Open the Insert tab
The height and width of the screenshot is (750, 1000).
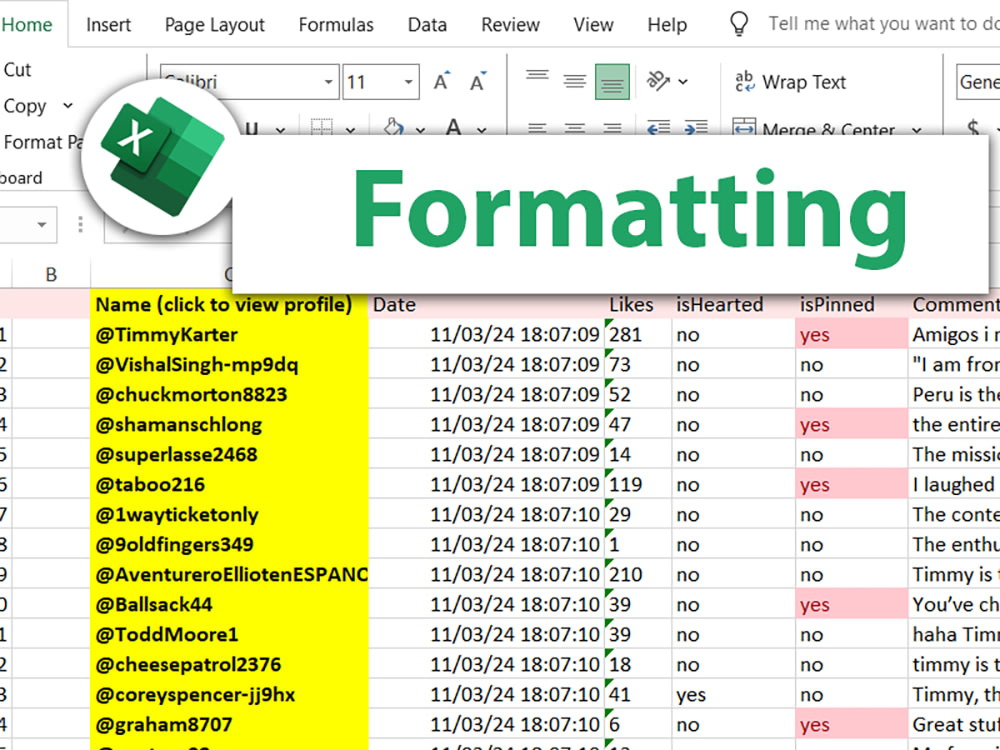pyautogui.click(x=108, y=24)
